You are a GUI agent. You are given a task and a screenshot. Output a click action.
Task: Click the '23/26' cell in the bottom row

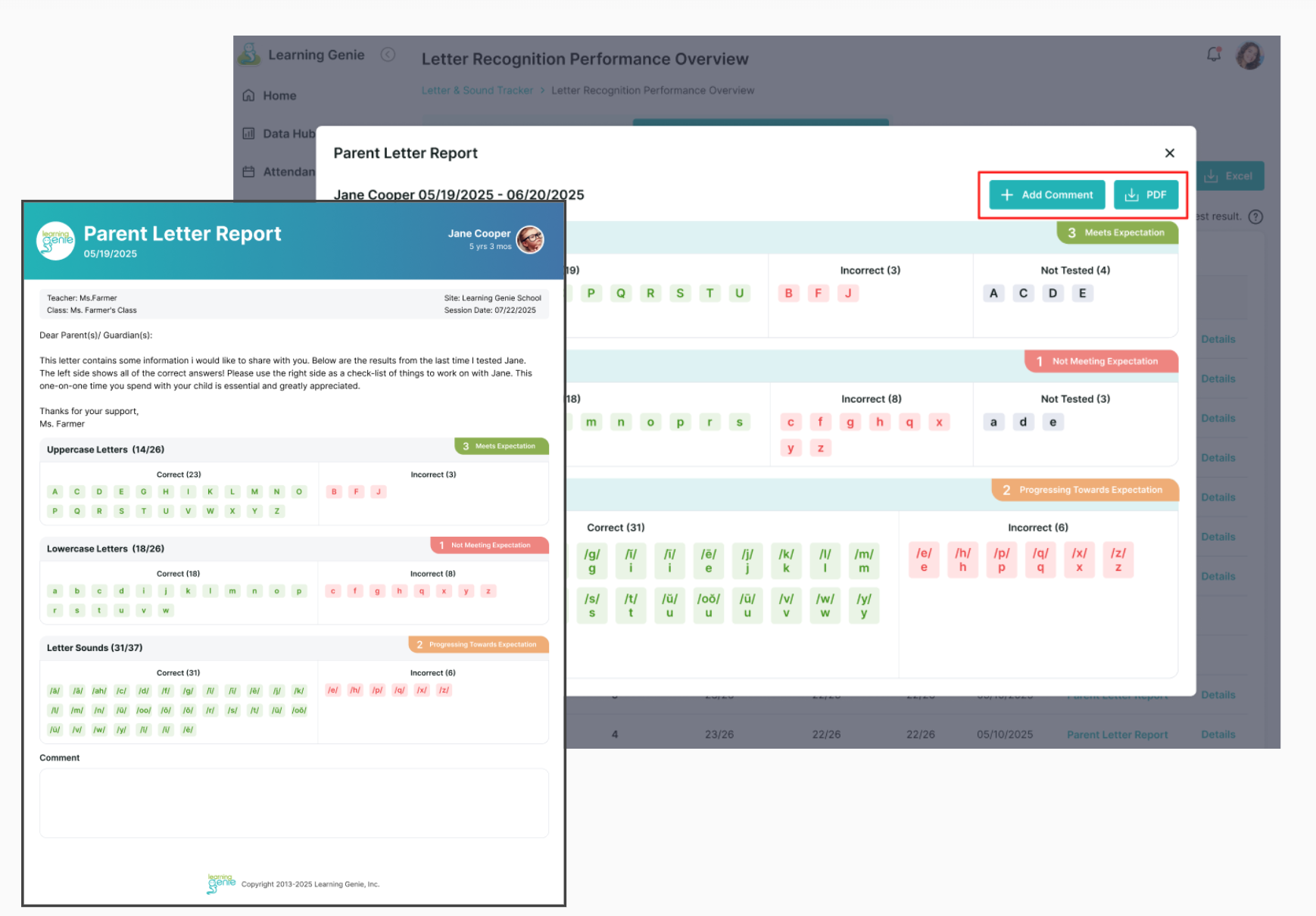point(719,734)
